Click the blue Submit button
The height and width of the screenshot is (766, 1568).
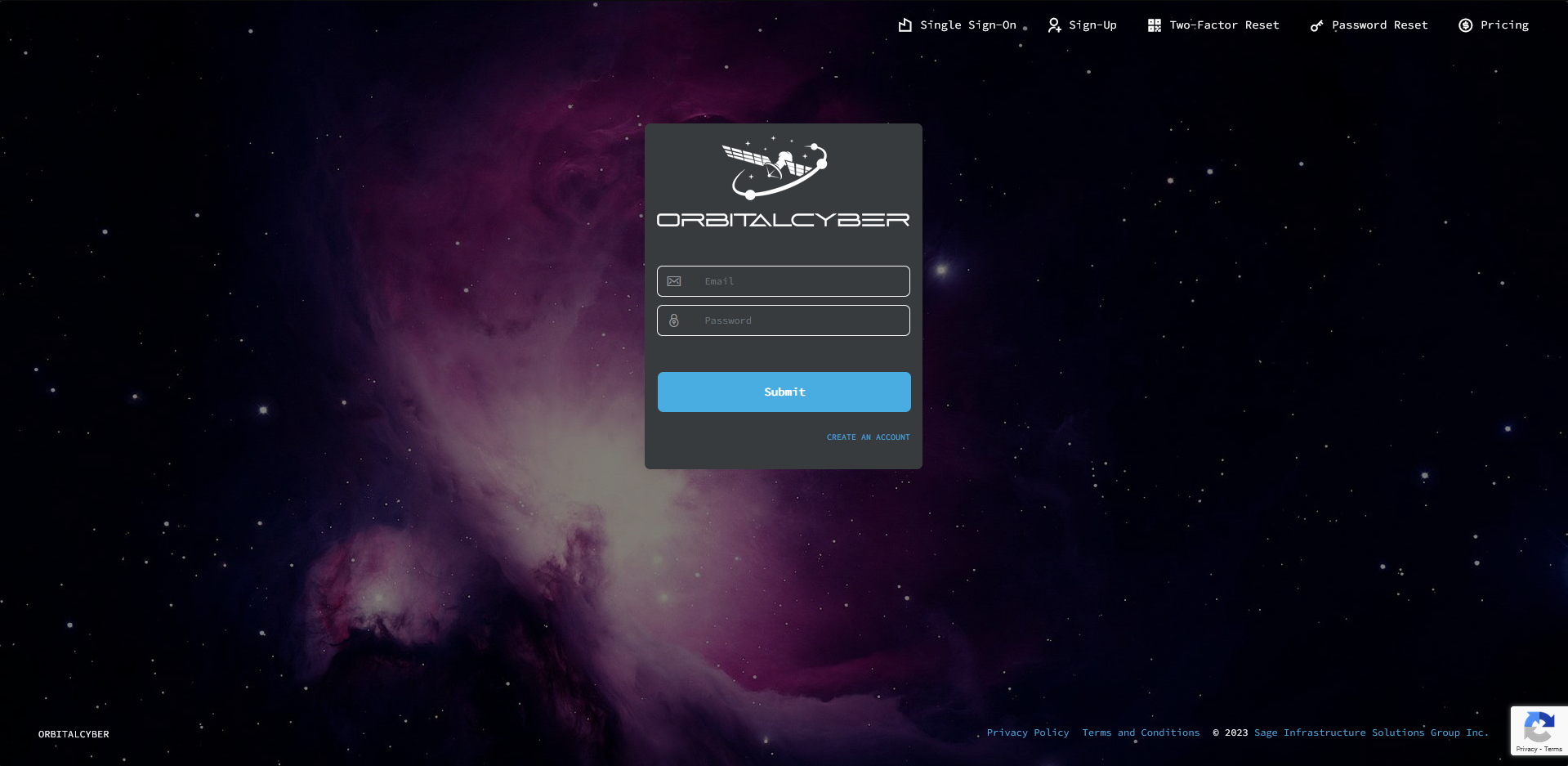[x=784, y=392]
